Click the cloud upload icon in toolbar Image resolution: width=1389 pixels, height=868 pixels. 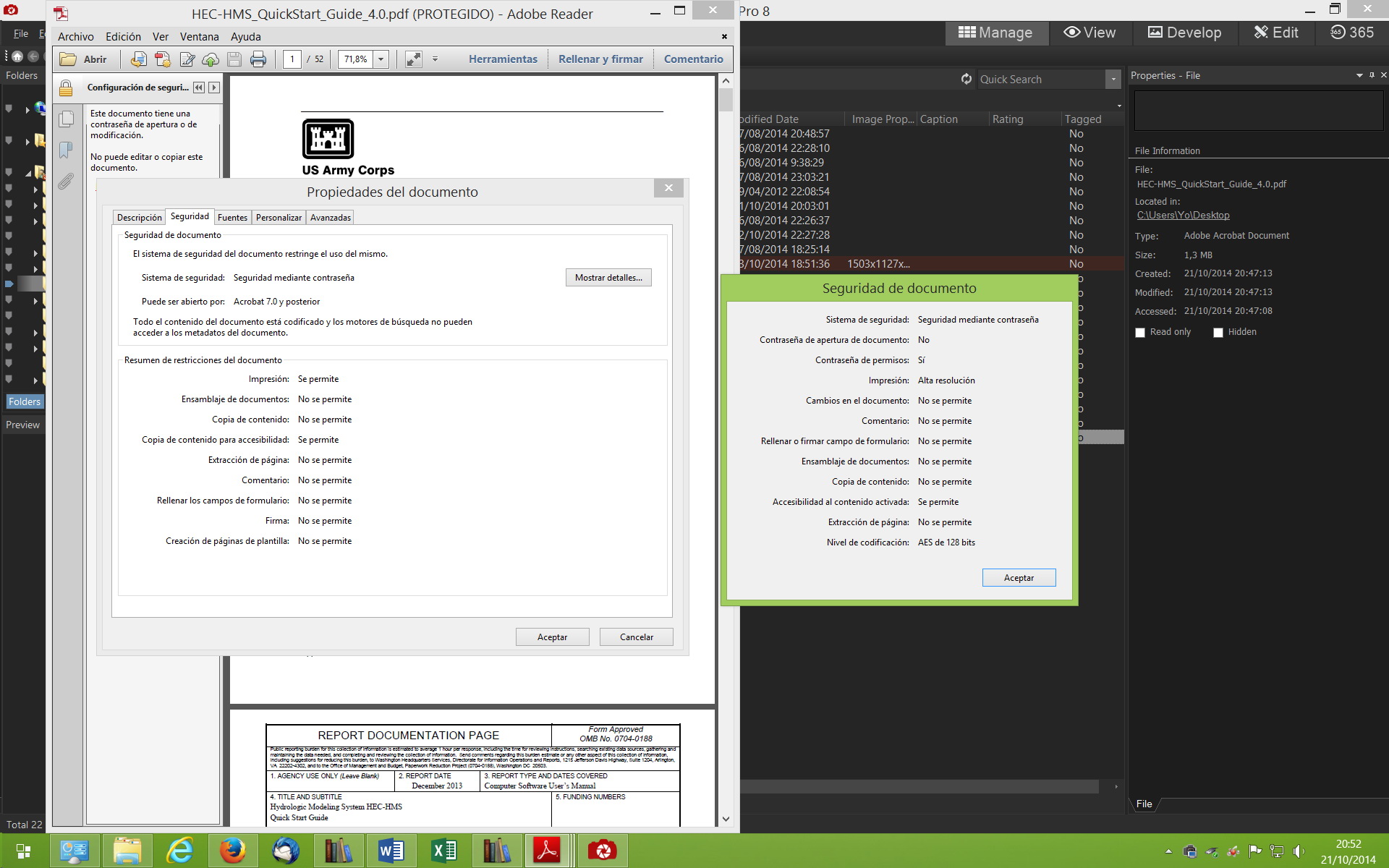pos(211,59)
